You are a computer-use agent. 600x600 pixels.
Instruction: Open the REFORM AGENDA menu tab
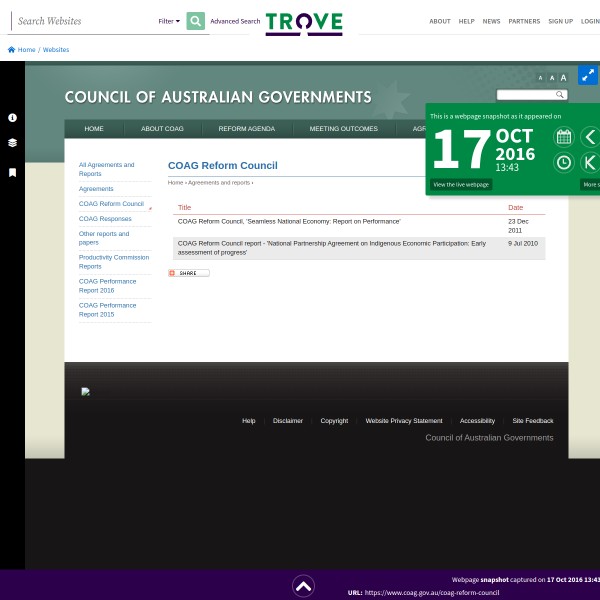246,129
